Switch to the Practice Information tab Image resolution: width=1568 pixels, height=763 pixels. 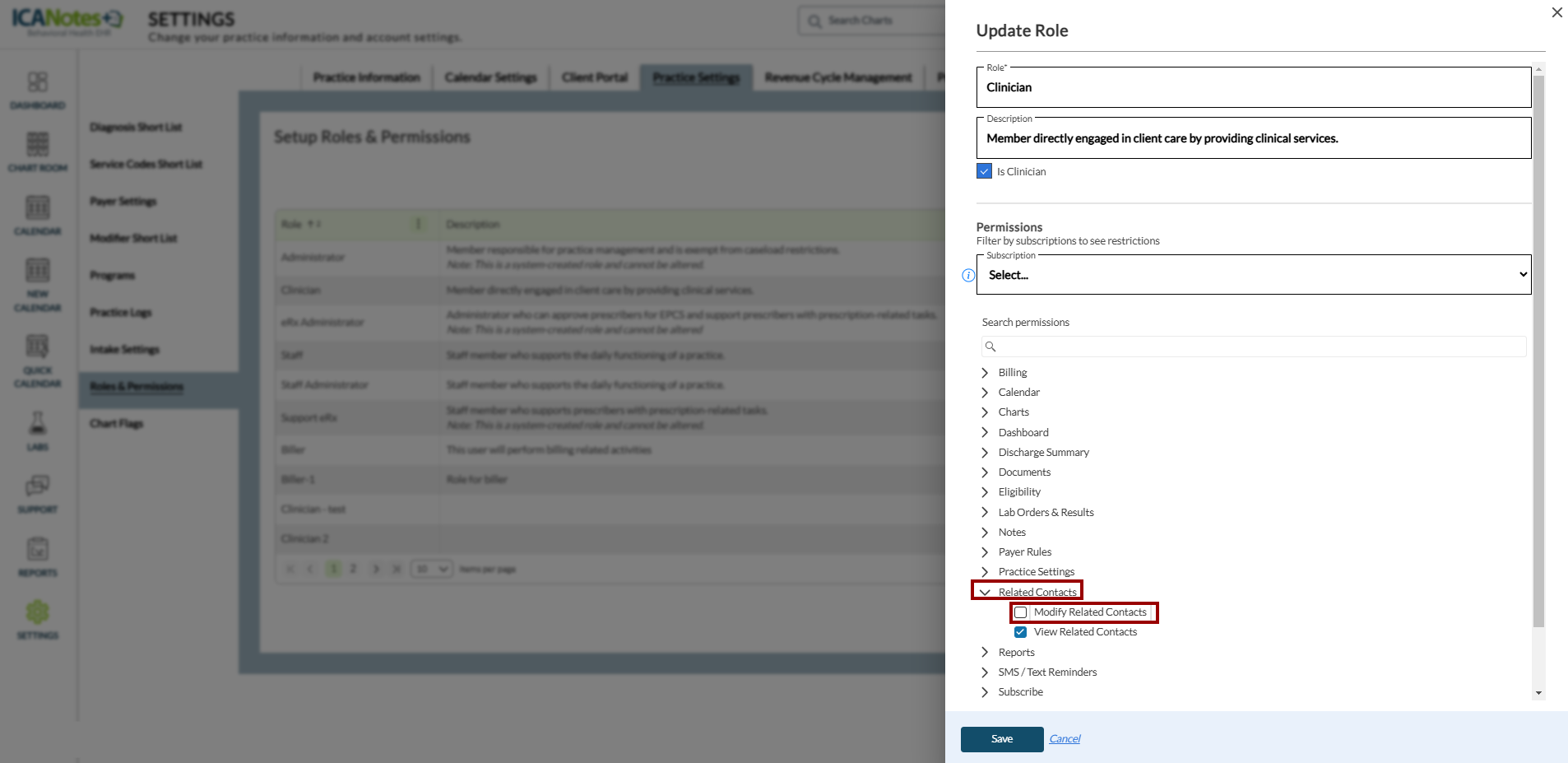click(366, 77)
